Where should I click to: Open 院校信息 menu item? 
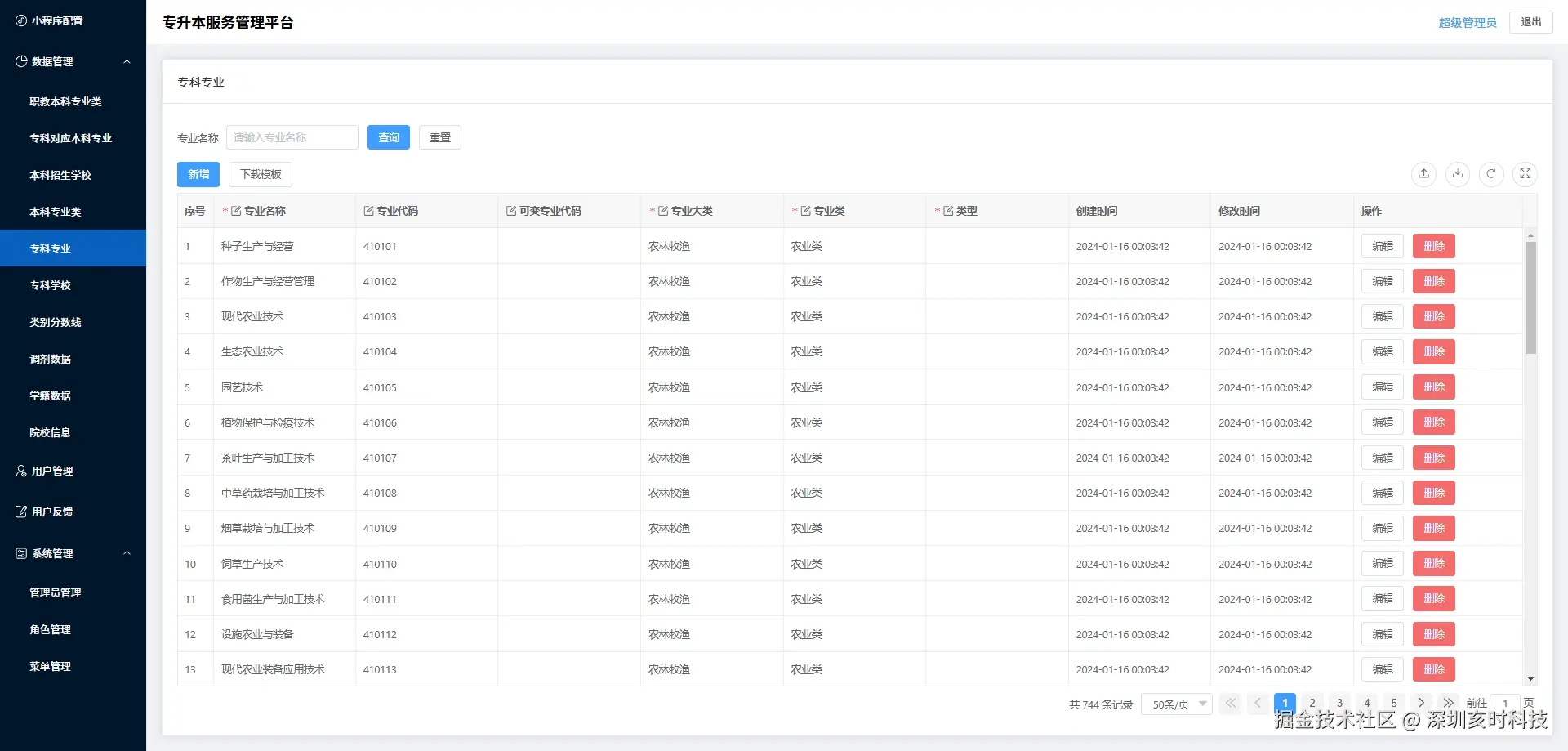click(73, 432)
